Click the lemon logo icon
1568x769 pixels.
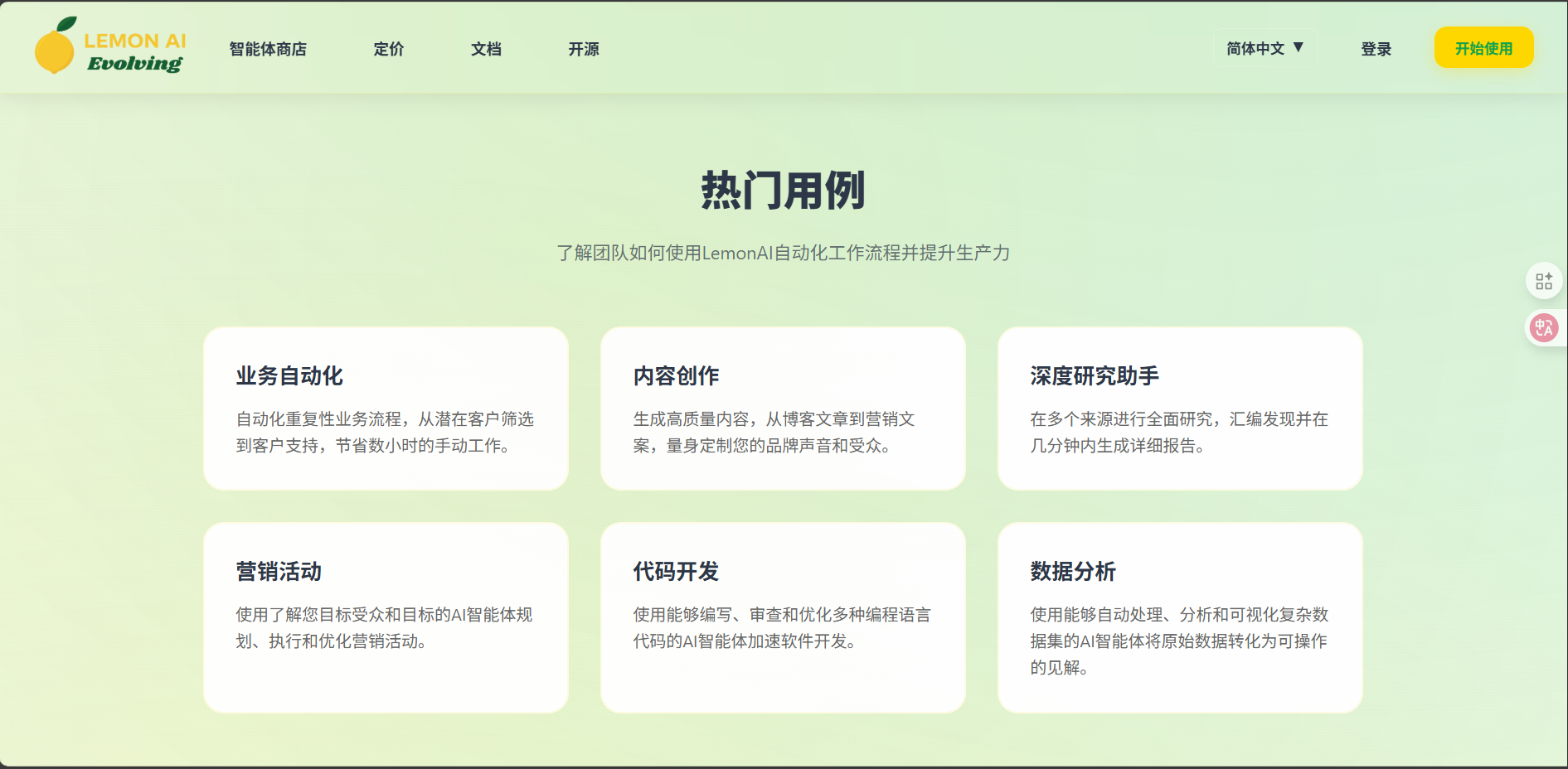point(56,46)
